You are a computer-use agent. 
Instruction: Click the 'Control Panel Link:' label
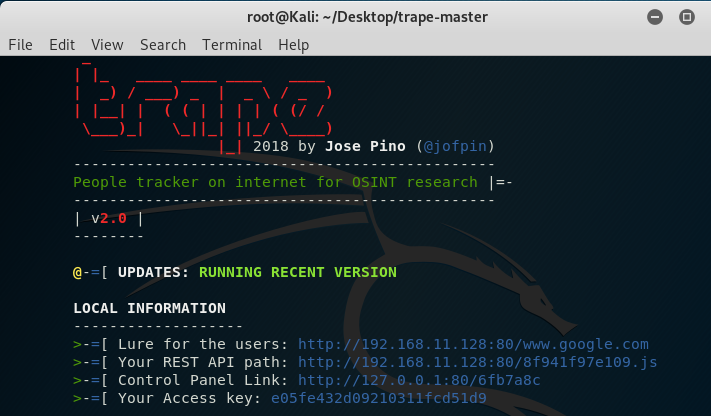[203, 380]
